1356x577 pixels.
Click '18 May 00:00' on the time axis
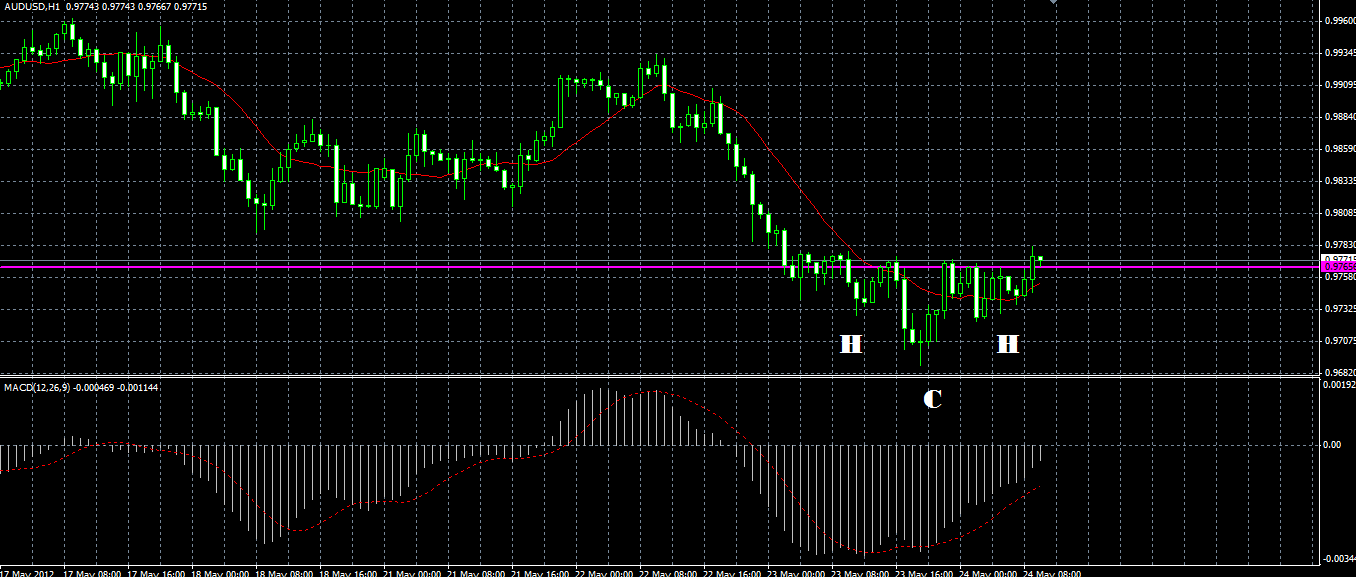pos(220,574)
